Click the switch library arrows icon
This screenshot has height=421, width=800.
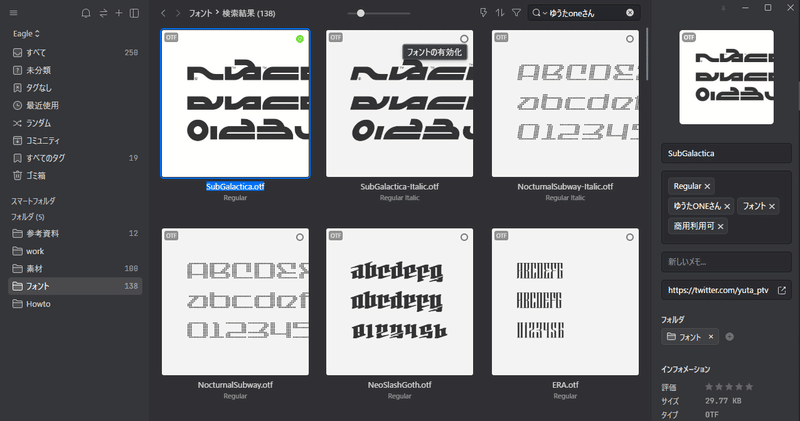103,13
